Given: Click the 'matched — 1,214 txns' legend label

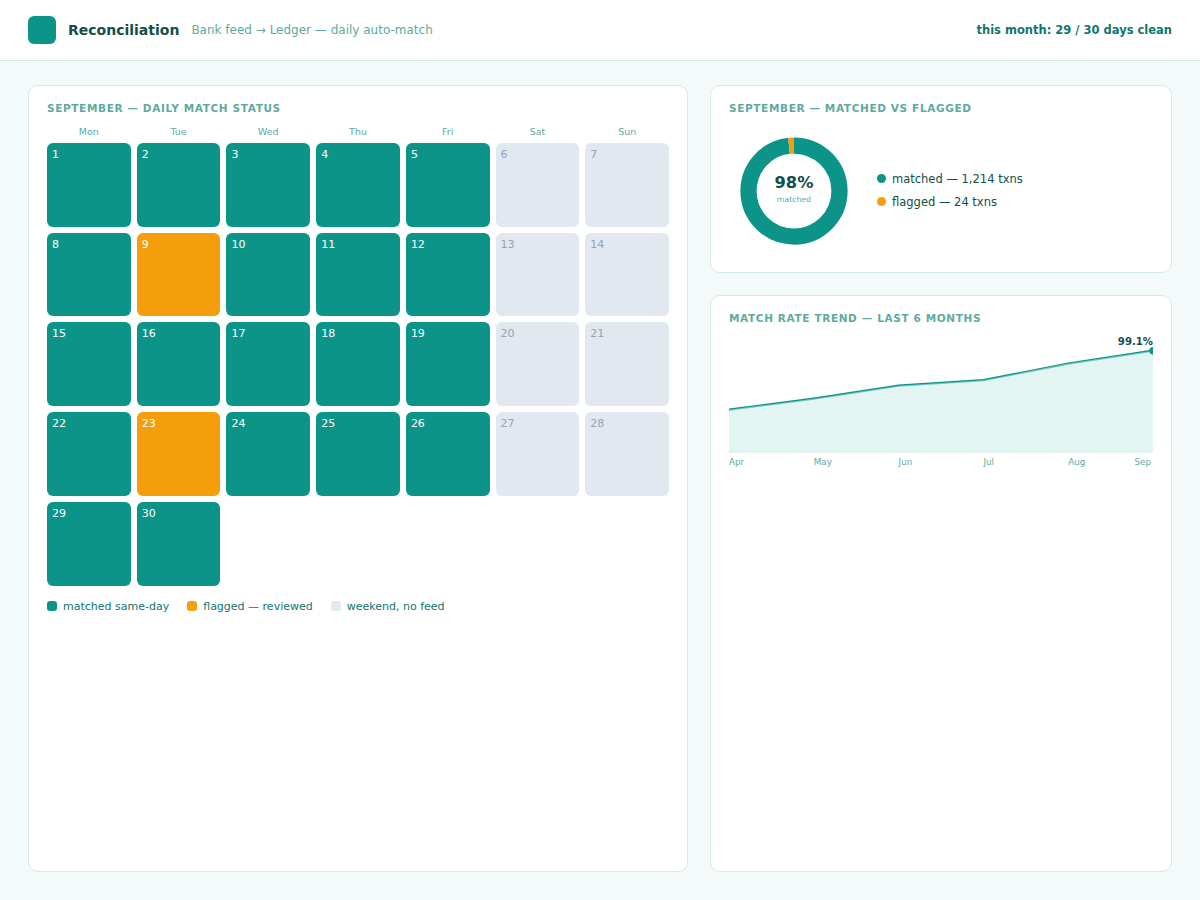Looking at the screenshot, I should tap(957, 179).
